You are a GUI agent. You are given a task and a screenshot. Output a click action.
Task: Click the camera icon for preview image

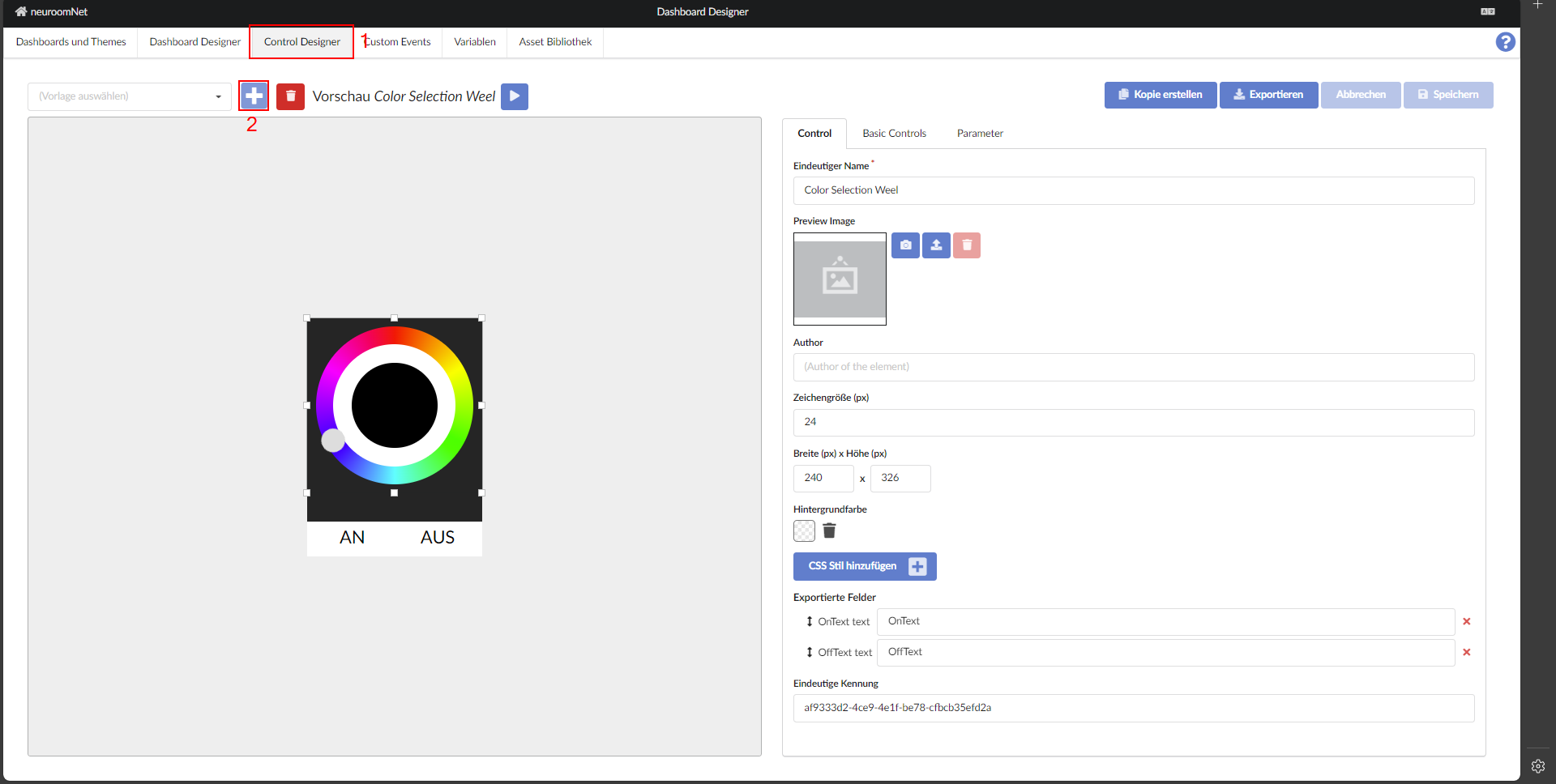(905, 245)
